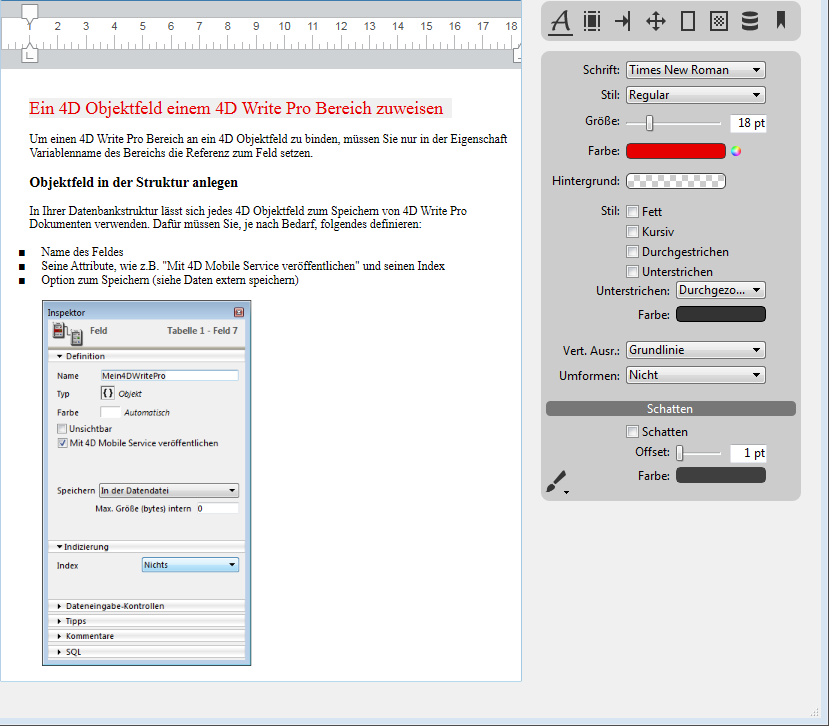Open the tab stops panel icon
Image resolution: width=829 pixels, height=726 pixels.
click(x=623, y=21)
